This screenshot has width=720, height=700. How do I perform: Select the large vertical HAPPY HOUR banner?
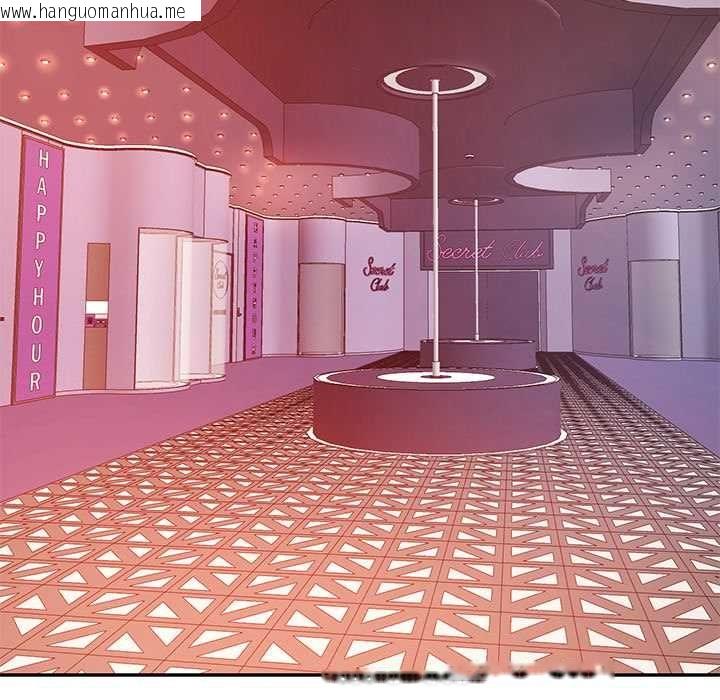(x=38, y=270)
